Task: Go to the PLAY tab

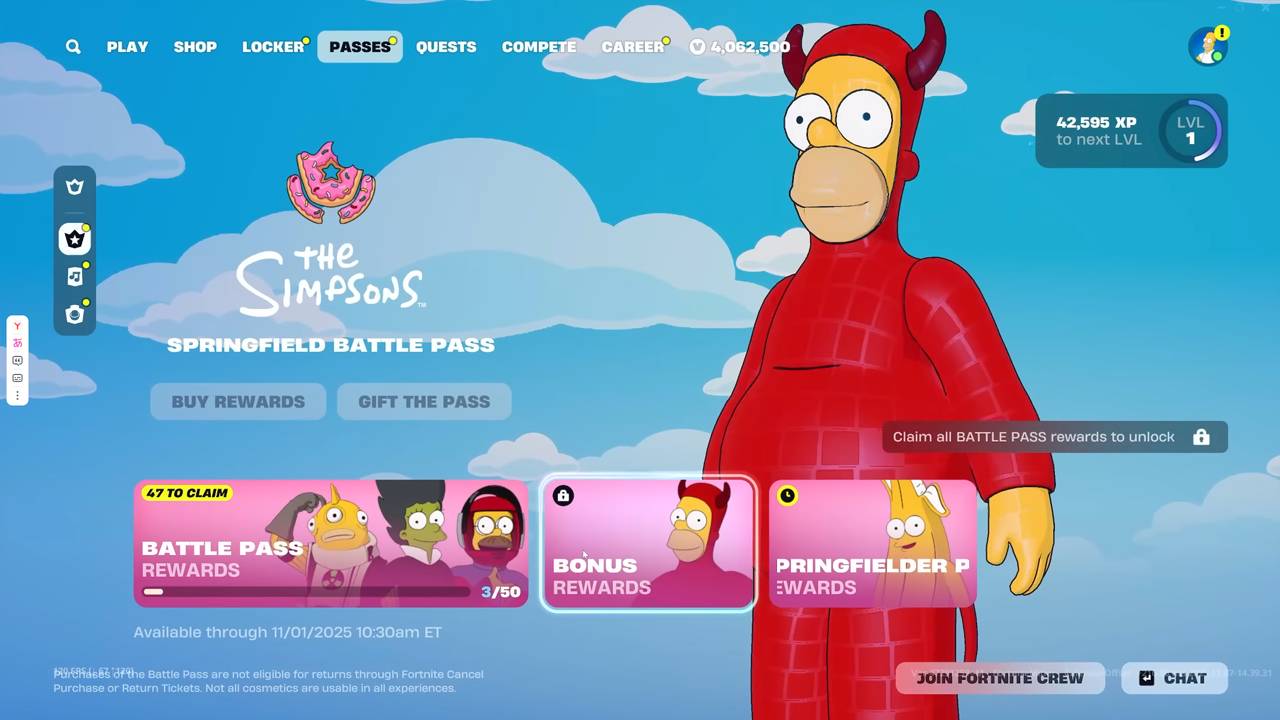Action: (127, 47)
